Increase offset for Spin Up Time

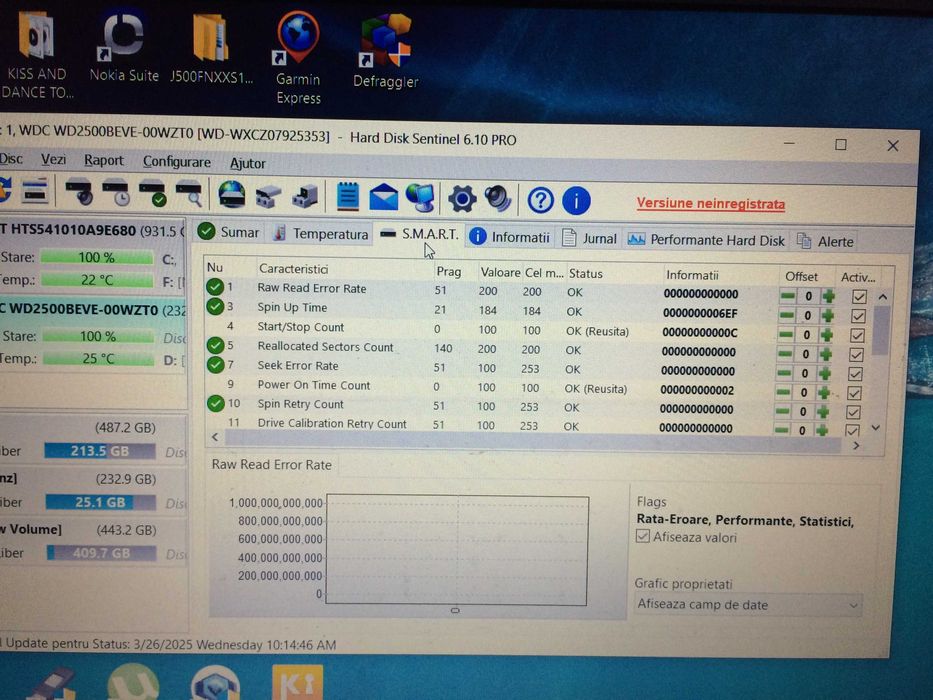tap(827, 315)
